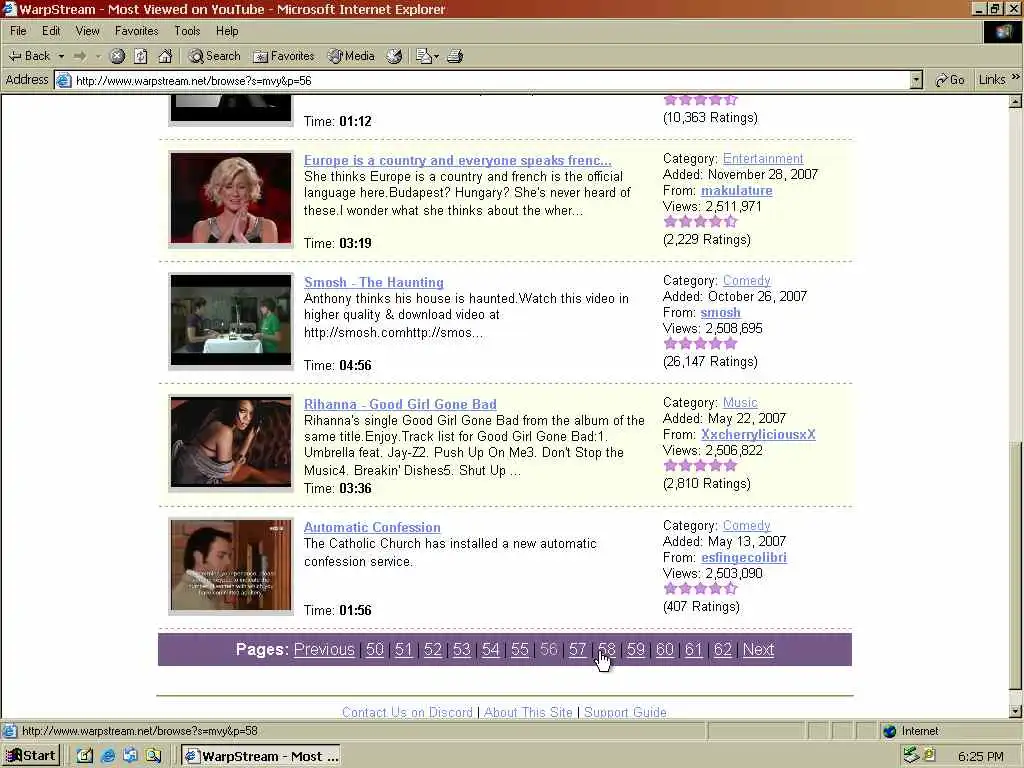Go to page 57

click(x=577, y=649)
